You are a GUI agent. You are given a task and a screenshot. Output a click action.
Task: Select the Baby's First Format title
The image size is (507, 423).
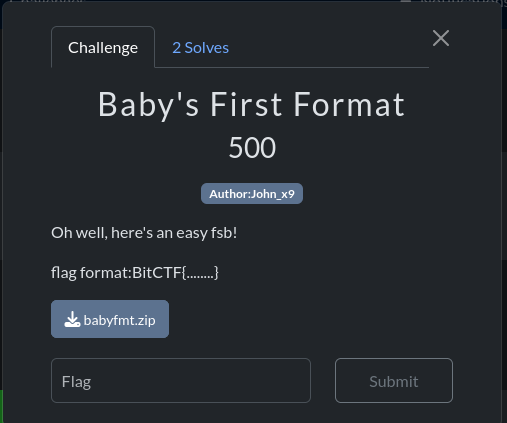pos(251,105)
